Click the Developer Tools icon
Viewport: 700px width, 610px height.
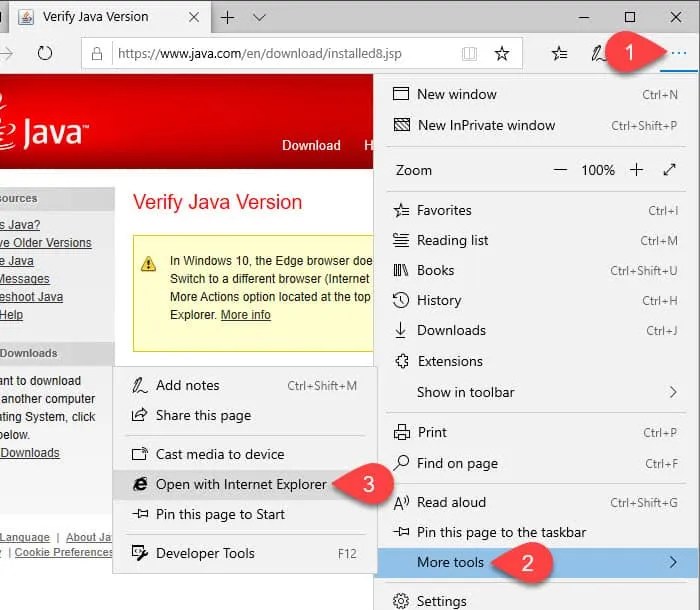[140, 553]
